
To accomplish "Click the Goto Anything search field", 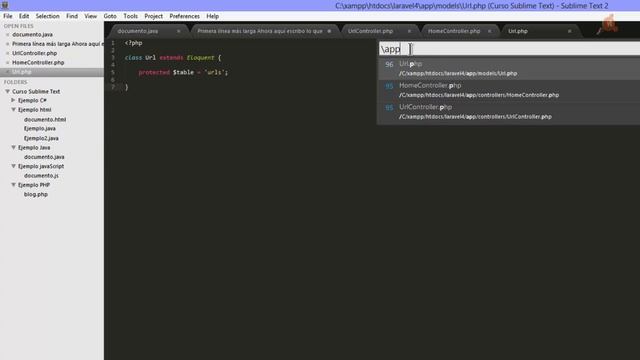I will (x=509, y=49).
